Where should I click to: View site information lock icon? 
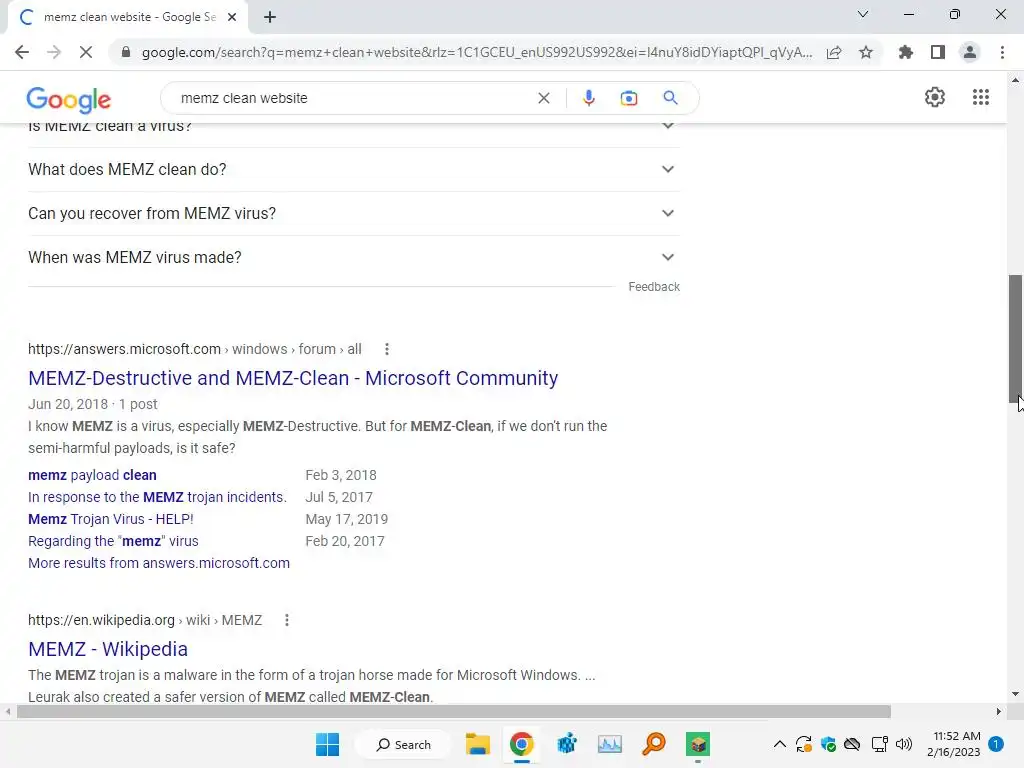(x=126, y=52)
